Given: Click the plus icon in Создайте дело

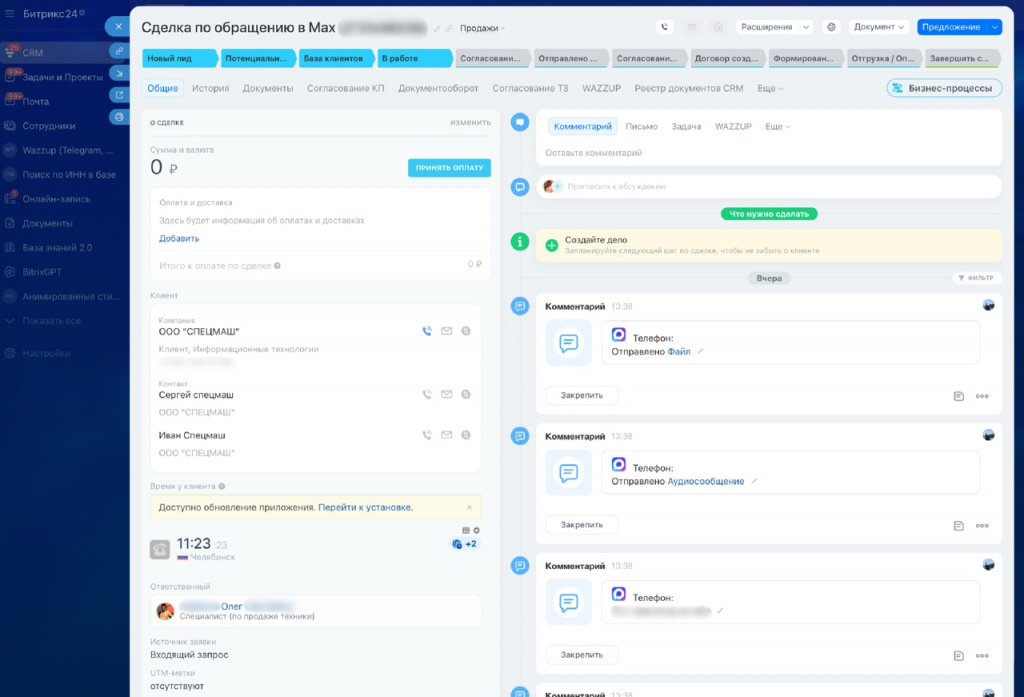Looking at the screenshot, I should coord(552,245).
